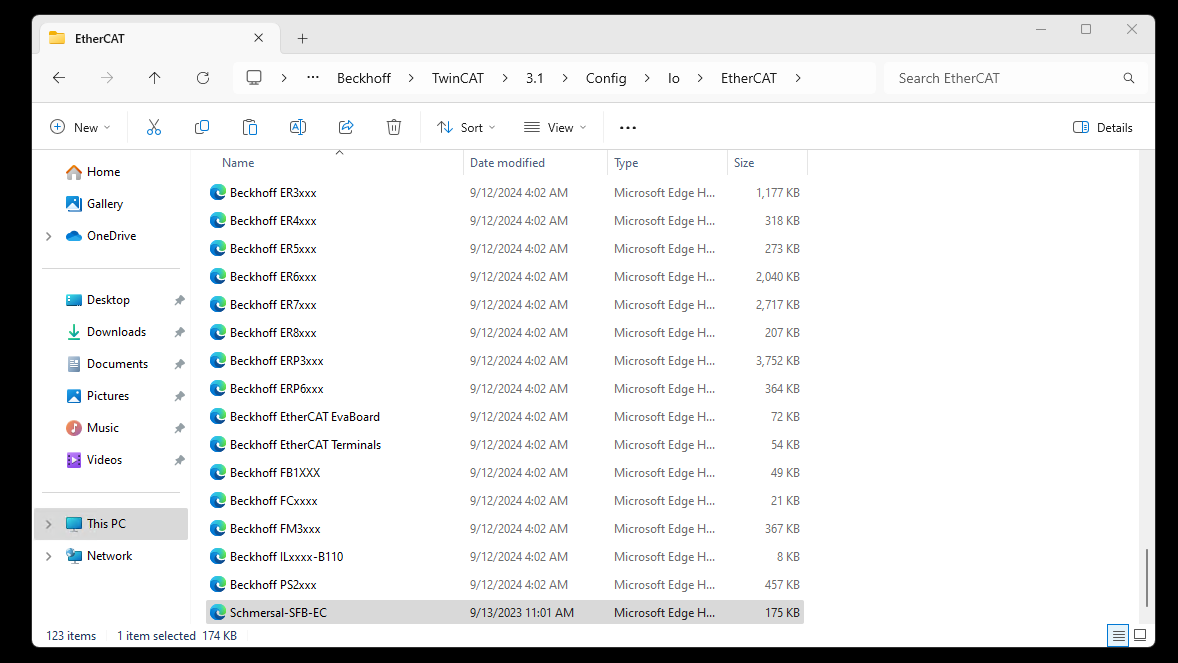Switch to details list view layout
This screenshot has width=1178, height=663.
pyautogui.click(x=1118, y=636)
